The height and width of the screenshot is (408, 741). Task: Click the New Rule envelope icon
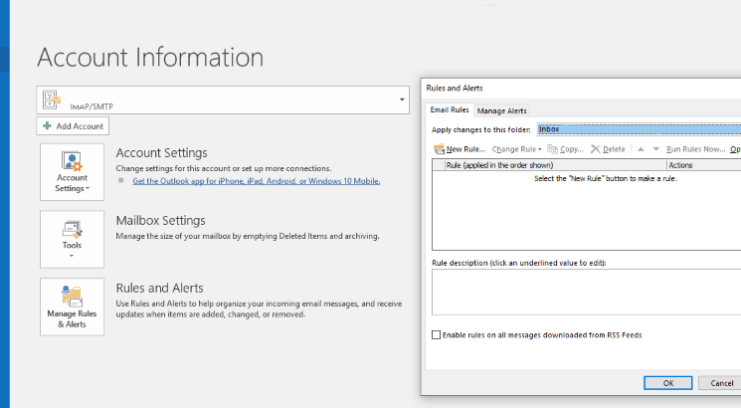[438, 149]
